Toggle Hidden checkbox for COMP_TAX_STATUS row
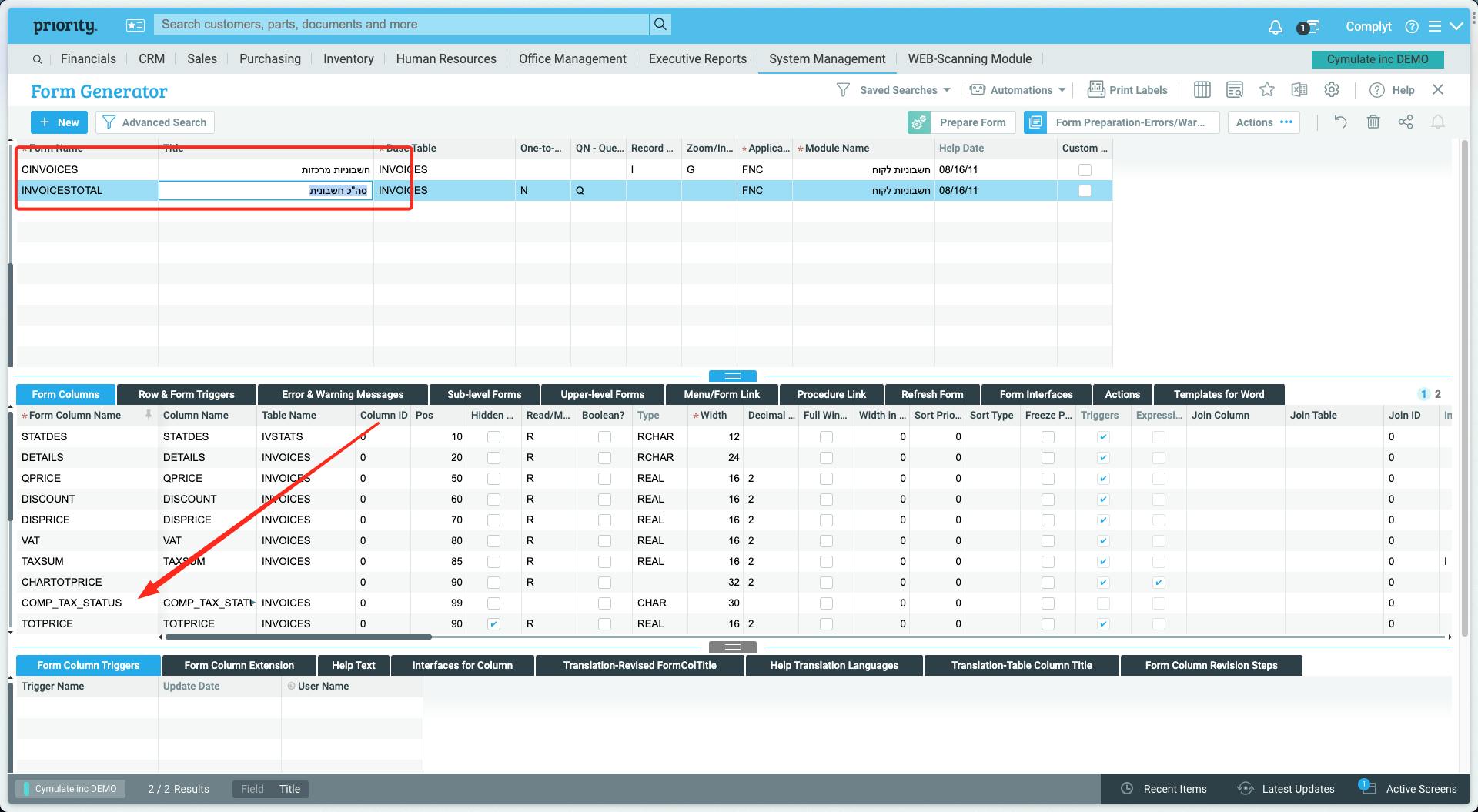The width and height of the screenshot is (1478, 812). pyautogui.click(x=493, y=603)
